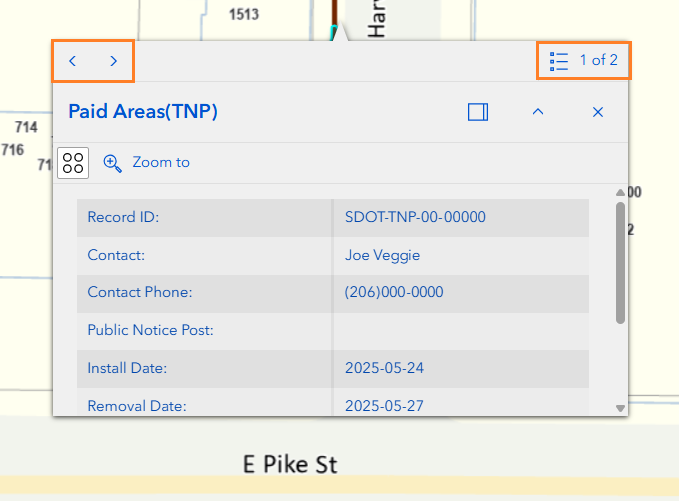Click the four-circles actions icon
This screenshot has height=501, width=679.
coord(73,163)
